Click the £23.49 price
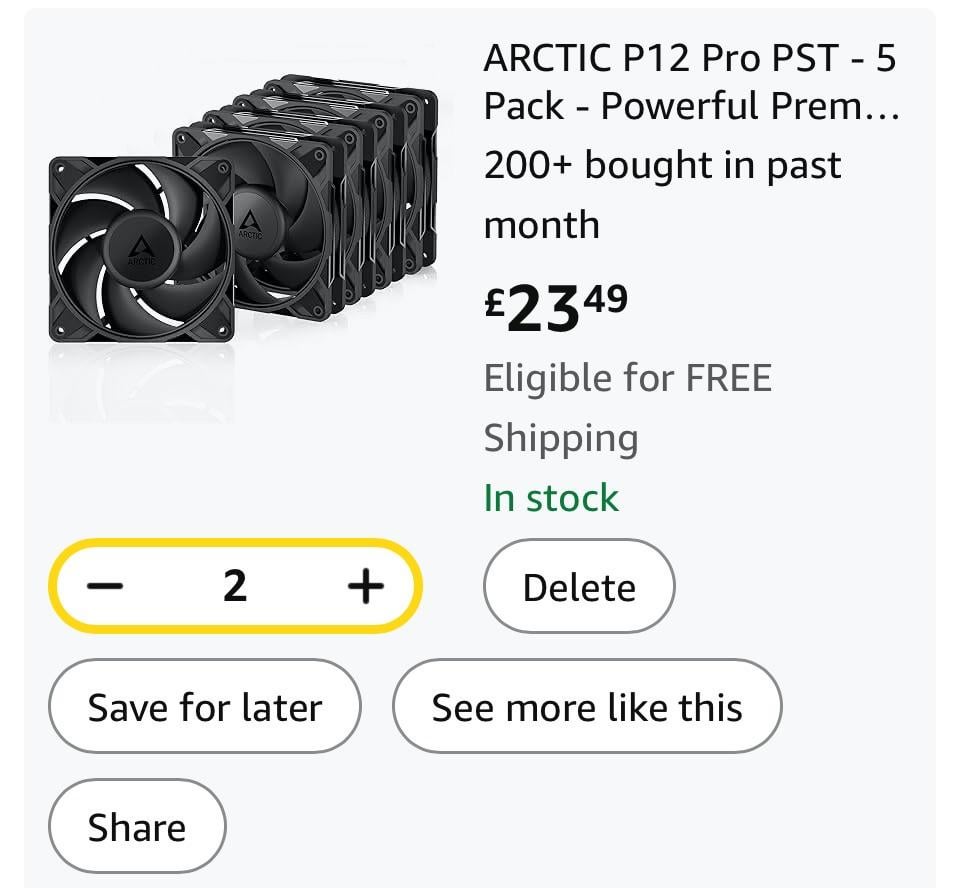Screen dimensions: 960x888 coord(556,307)
